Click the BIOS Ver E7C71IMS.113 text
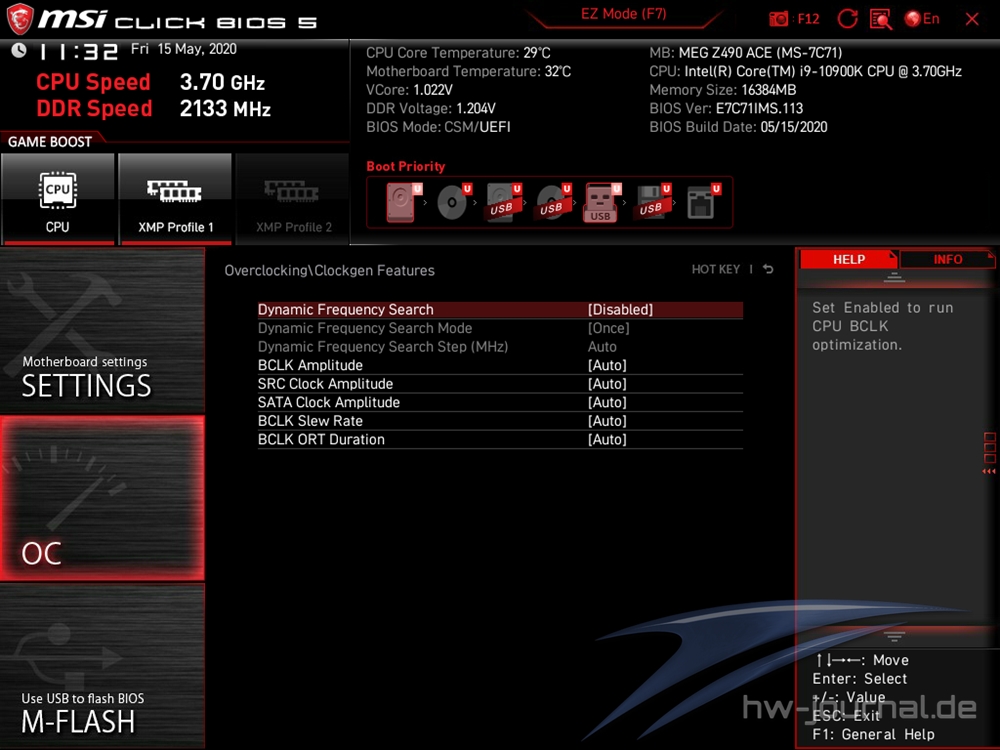 (726, 108)
